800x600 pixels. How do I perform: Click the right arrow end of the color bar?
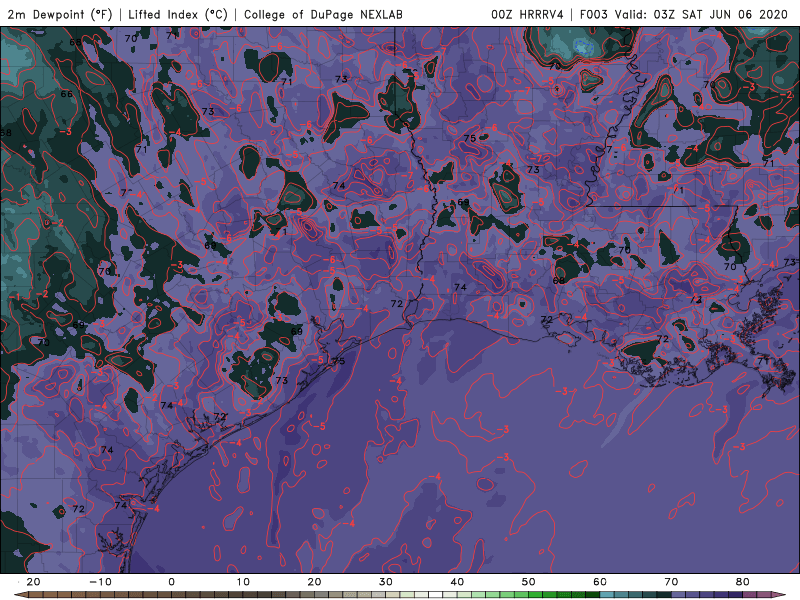pyautogui.click(x=780, y=595)
